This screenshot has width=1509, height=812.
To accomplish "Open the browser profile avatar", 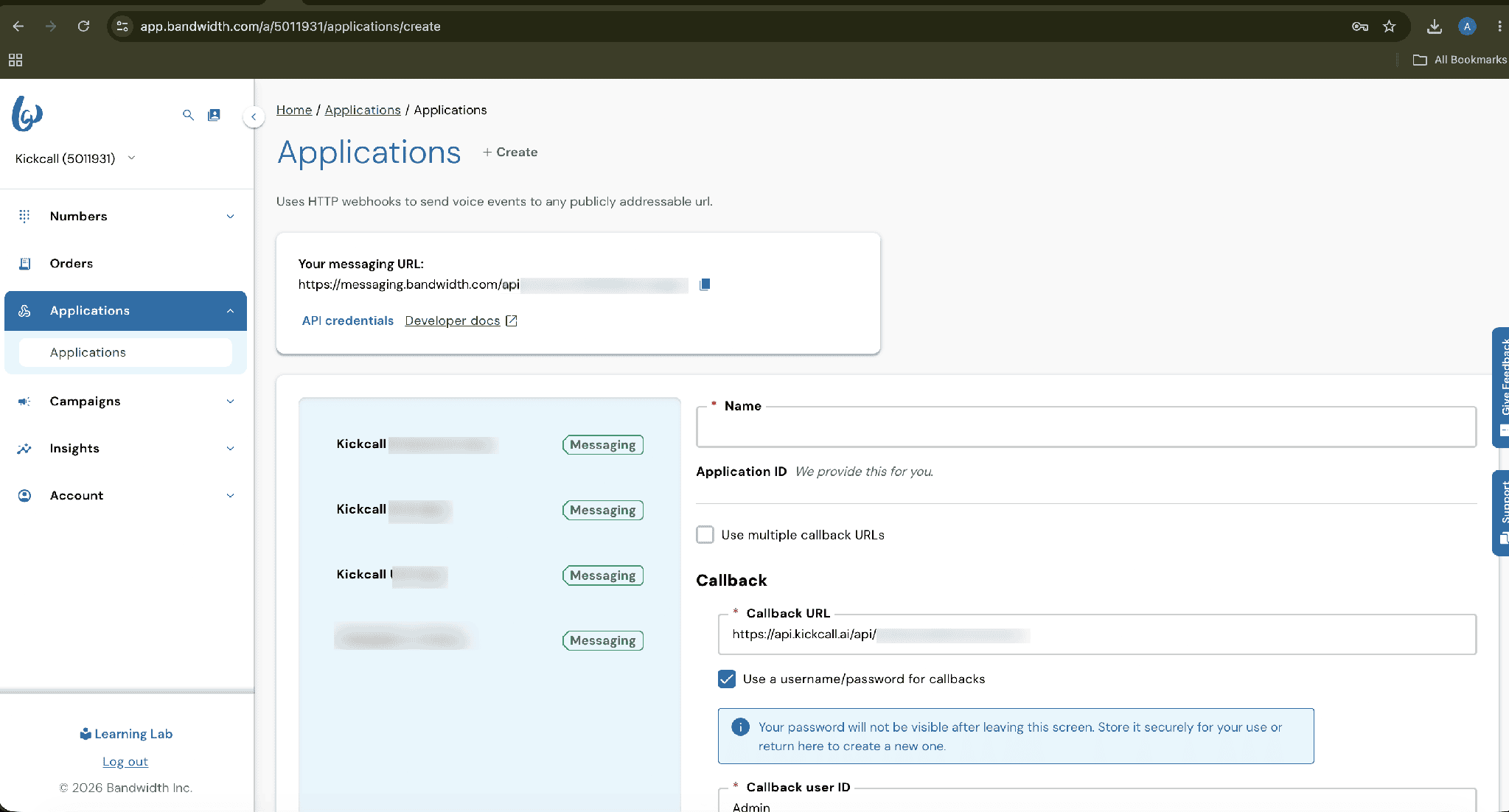I will coord(1467,27).
